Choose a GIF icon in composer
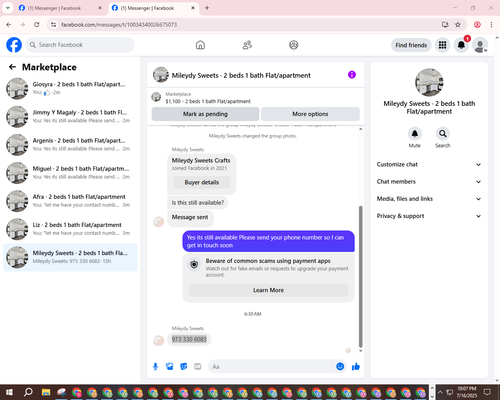The image size is (500, 400). coord(198,367)
